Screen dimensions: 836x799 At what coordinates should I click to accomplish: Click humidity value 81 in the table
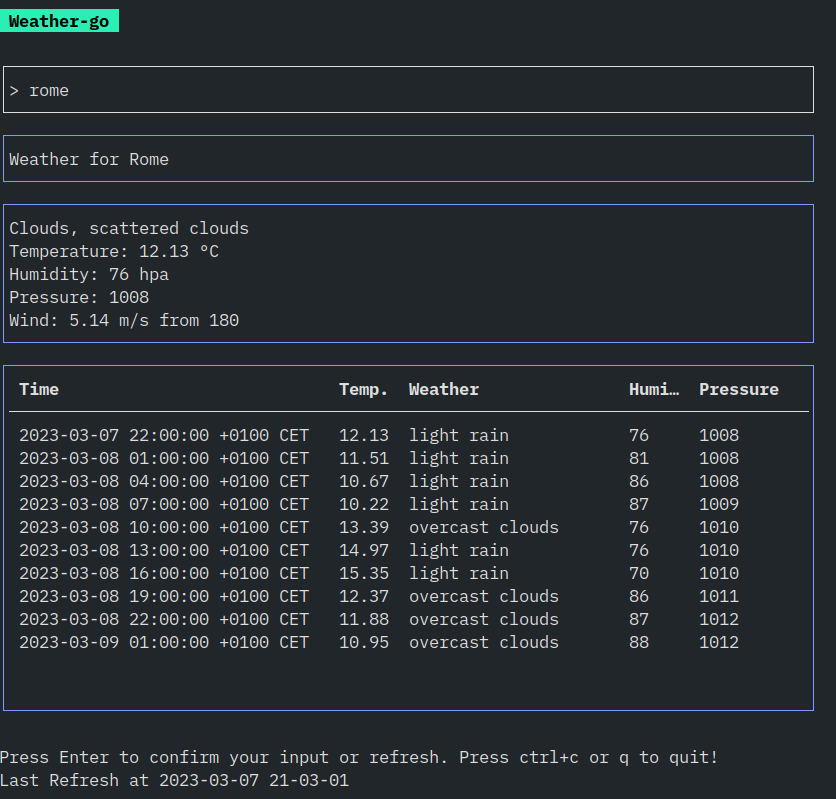[x=639, y=458]
